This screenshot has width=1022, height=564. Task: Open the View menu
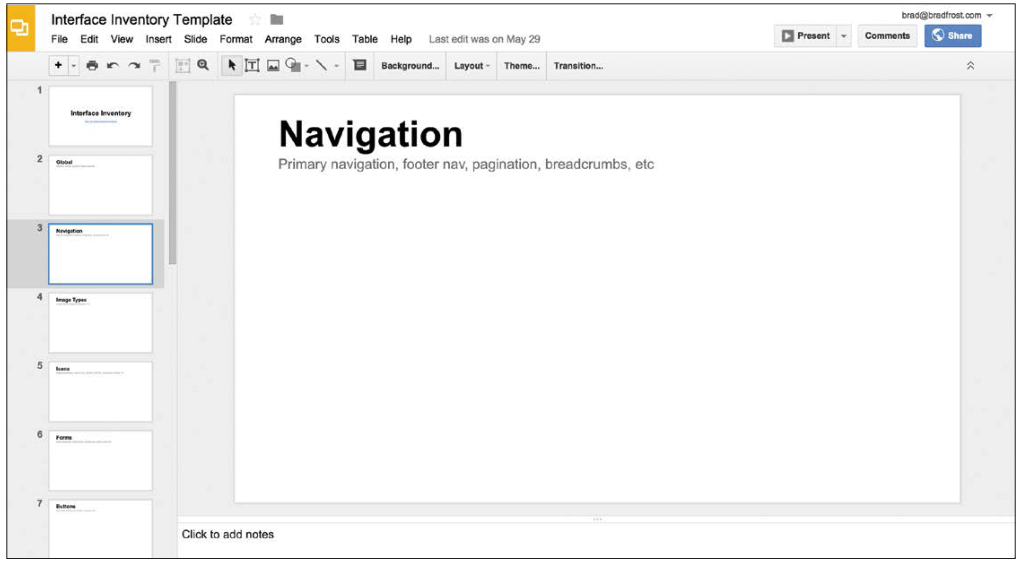point(122,39)
